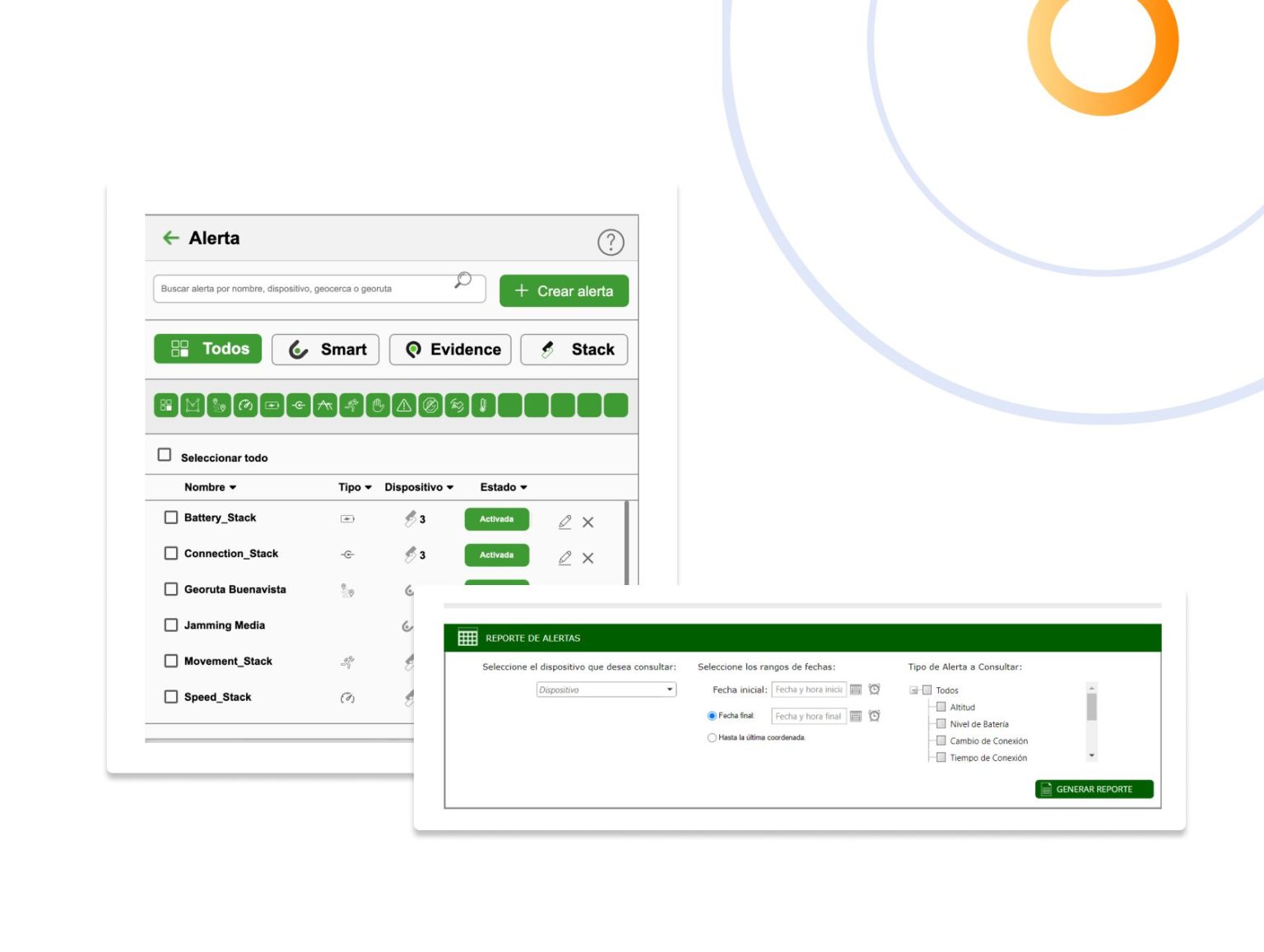This screenshot has height=952, width=1264.
Task: Collapse the Todos tree node
Action: (913, 690)
